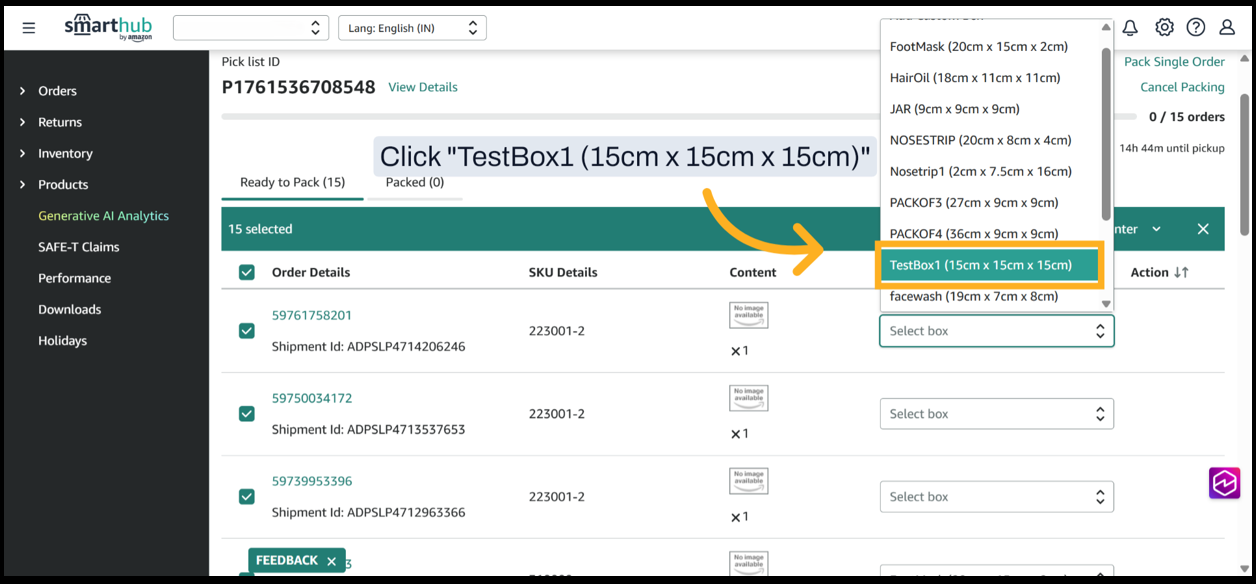Viewport: 1256px width, 584px height.
Task: Uncheck order 59761758201 checkbox
Action: (x=247, y=331)
